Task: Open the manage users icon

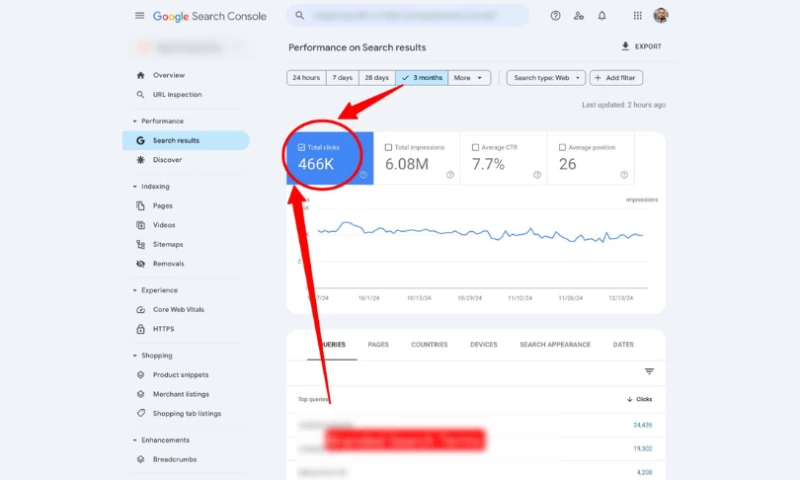Action: pos(578,16)
